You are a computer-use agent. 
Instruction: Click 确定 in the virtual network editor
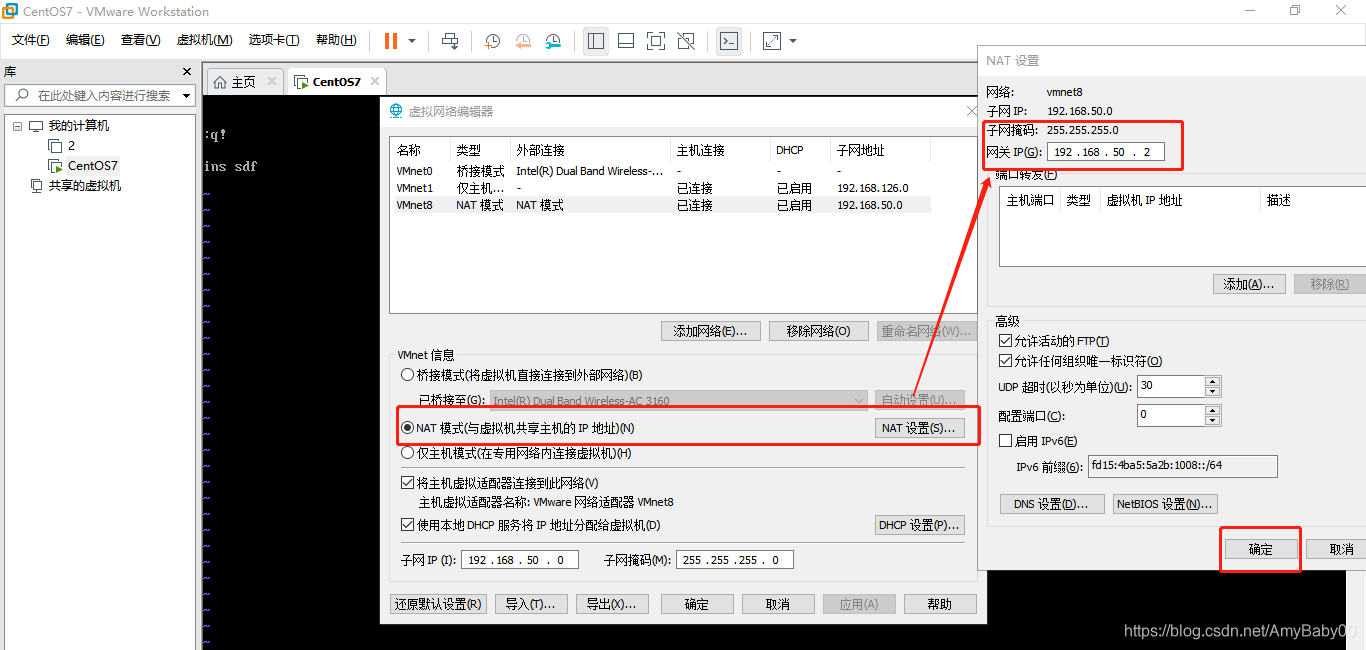[x=697, y=604]
